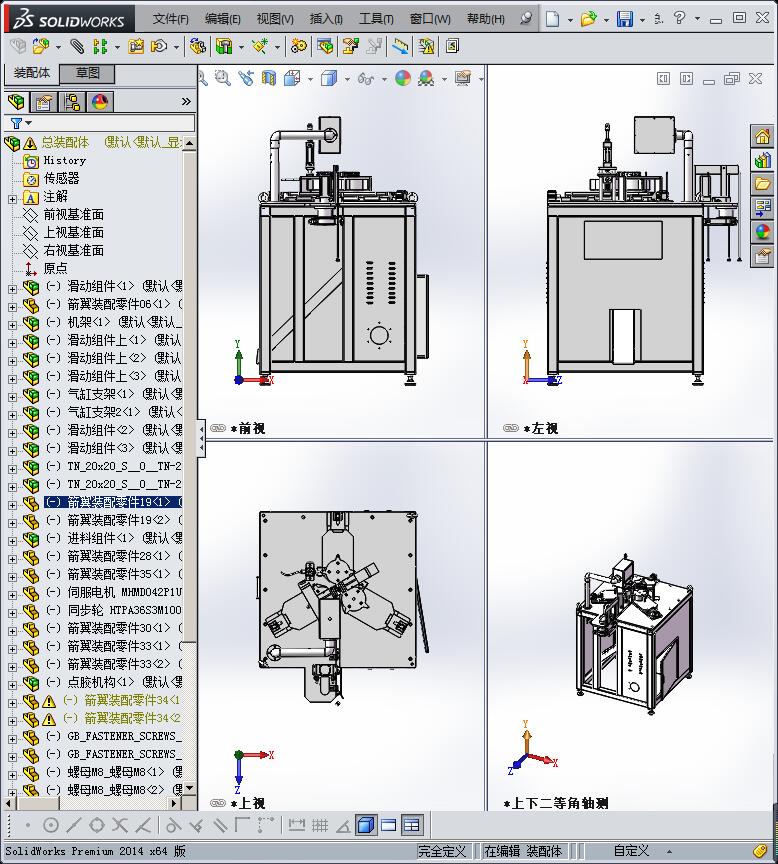The width and height of the screenshot is (778, 864).
Task: Switch to the 草图 tab
Action: point(87,73)
